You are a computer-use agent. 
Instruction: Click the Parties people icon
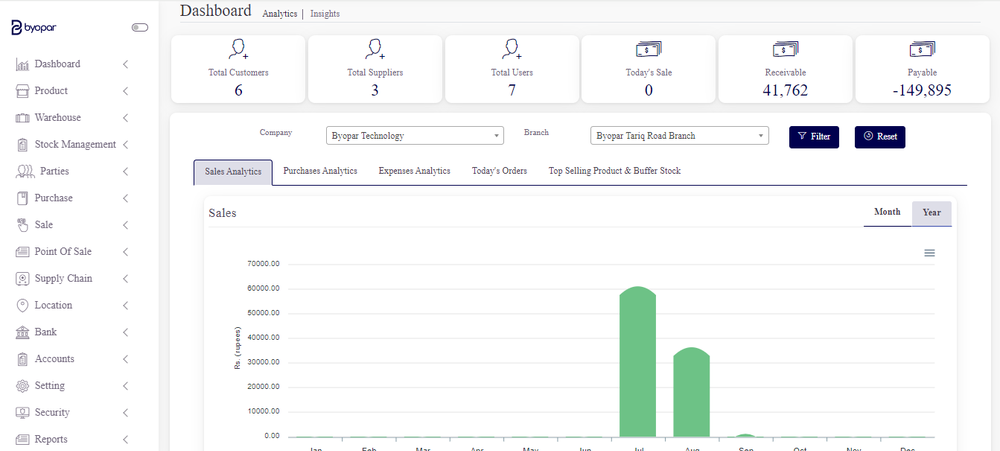(24, 172)
